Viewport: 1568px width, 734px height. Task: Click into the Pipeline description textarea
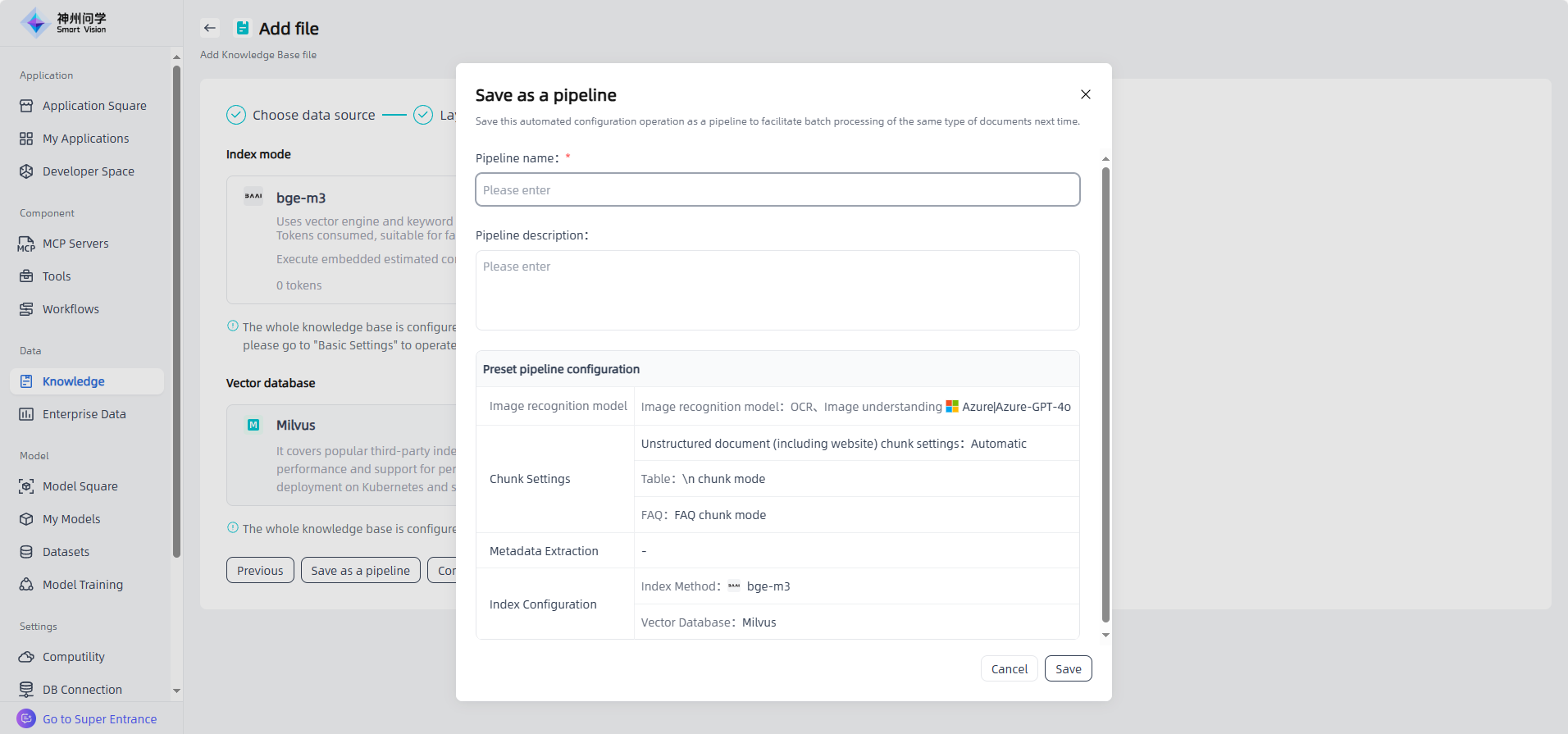click(x=777, y=290)
